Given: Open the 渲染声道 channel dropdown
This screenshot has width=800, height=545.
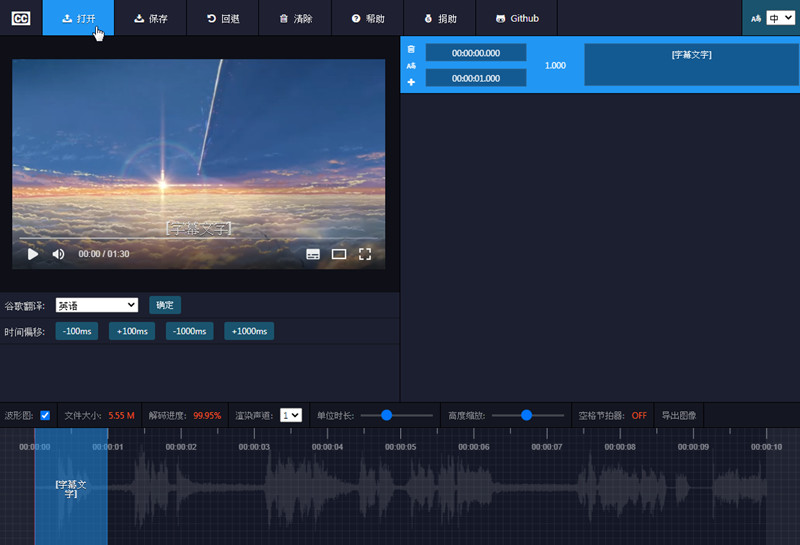Looking at the screenshot, I should (291, 415).
